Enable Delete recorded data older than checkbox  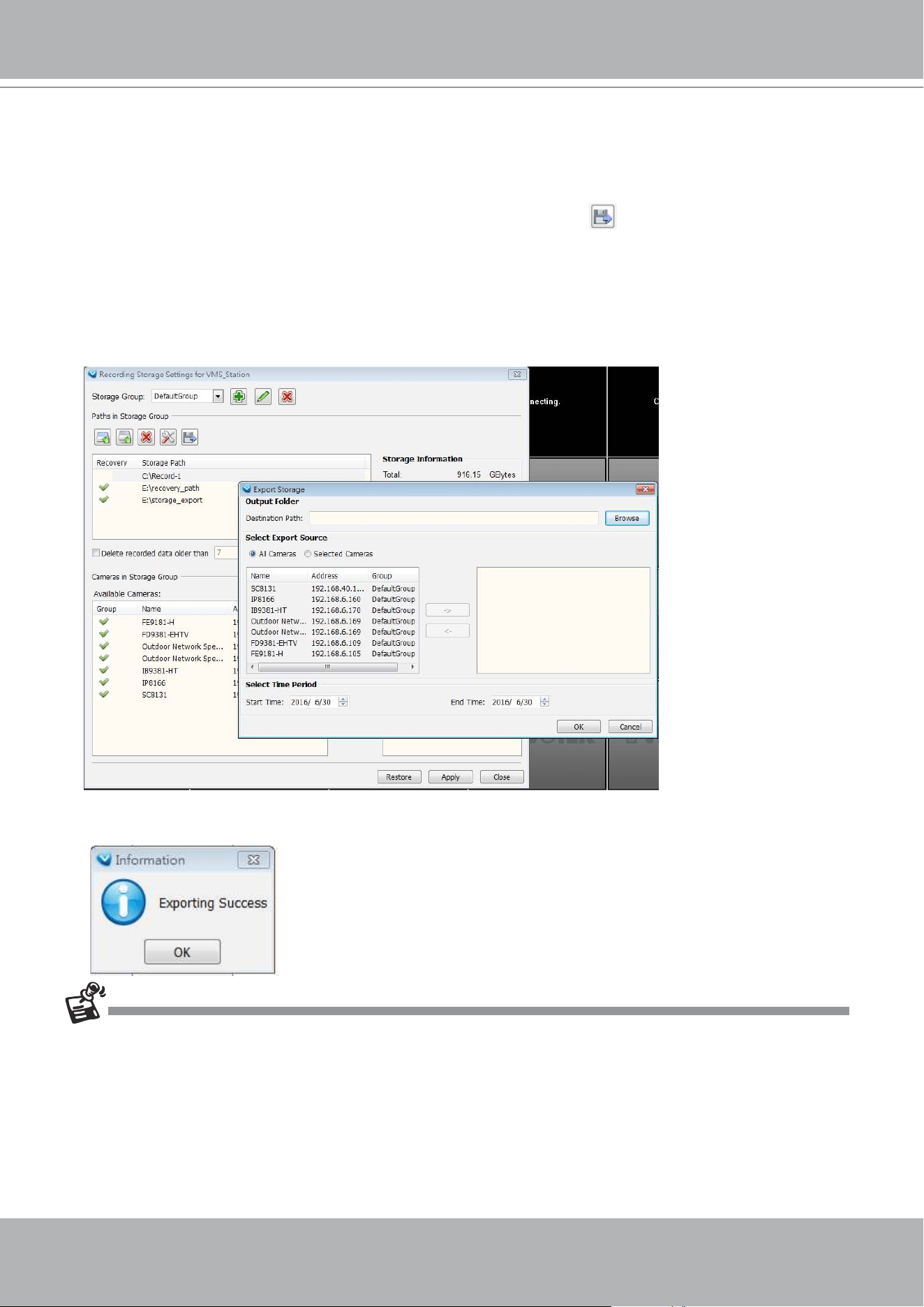[96, 553]
